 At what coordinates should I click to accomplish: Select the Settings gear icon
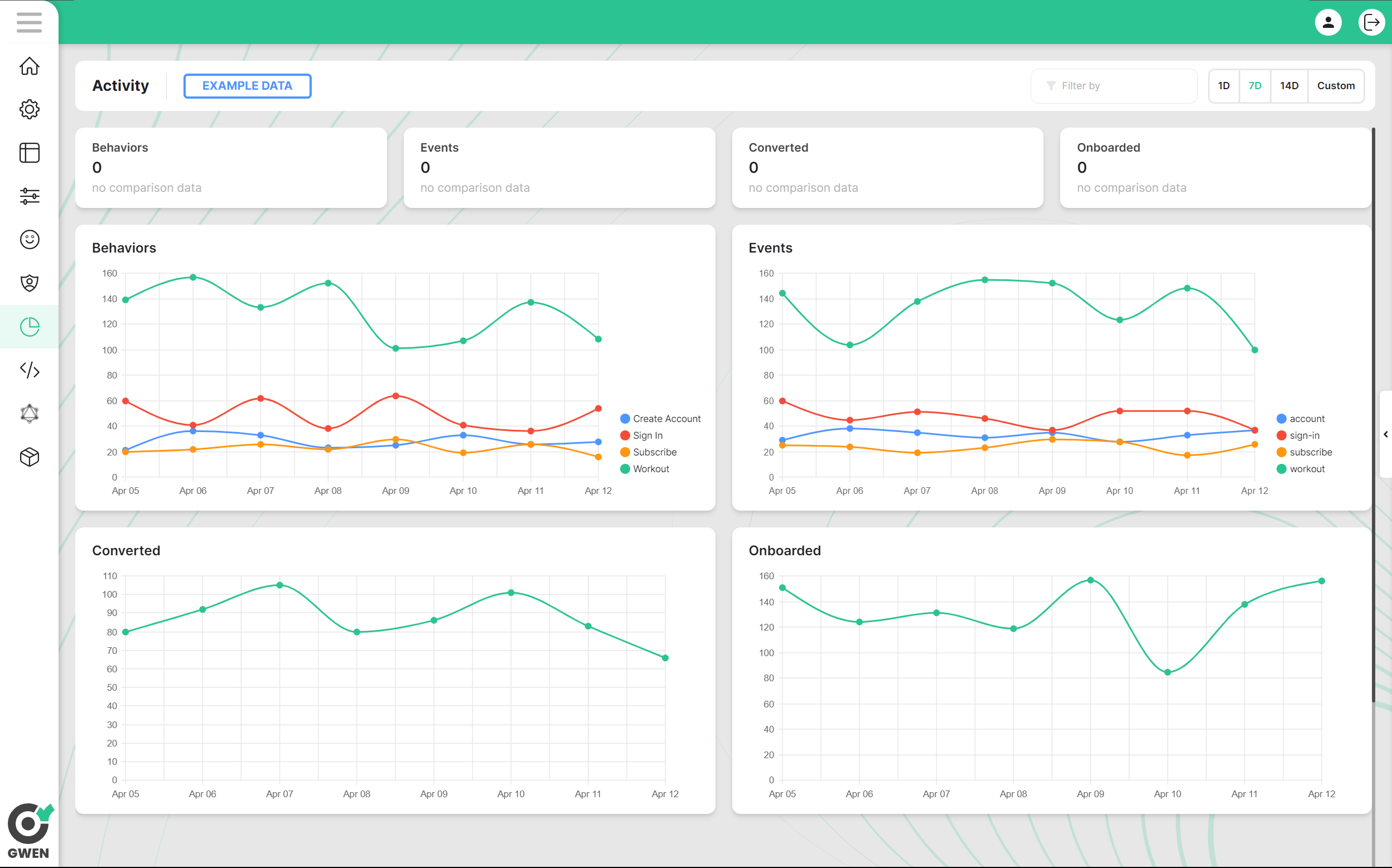click(x=29, y=109)
